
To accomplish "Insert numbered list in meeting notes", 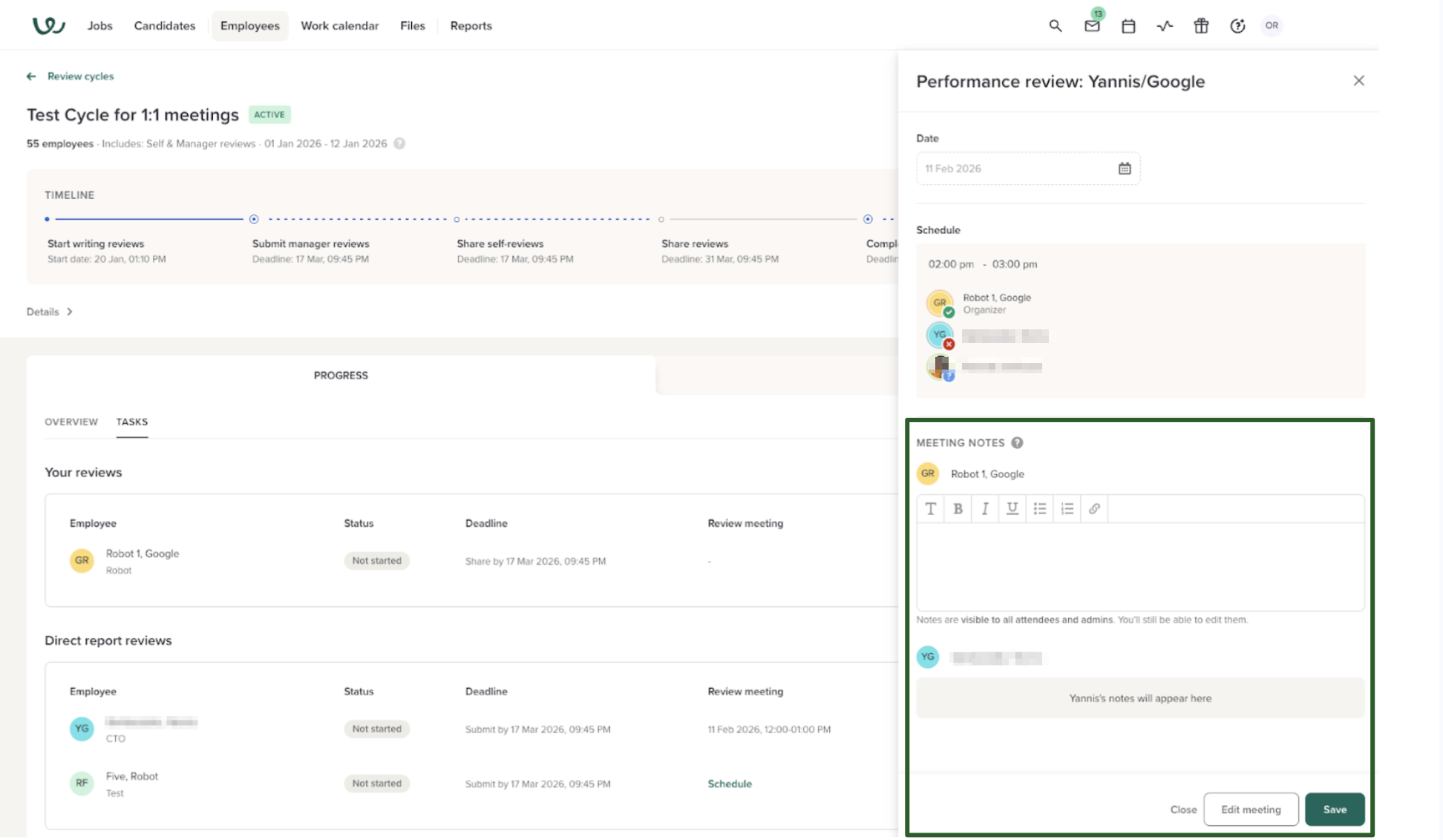I will click(x=1067, y=508).
